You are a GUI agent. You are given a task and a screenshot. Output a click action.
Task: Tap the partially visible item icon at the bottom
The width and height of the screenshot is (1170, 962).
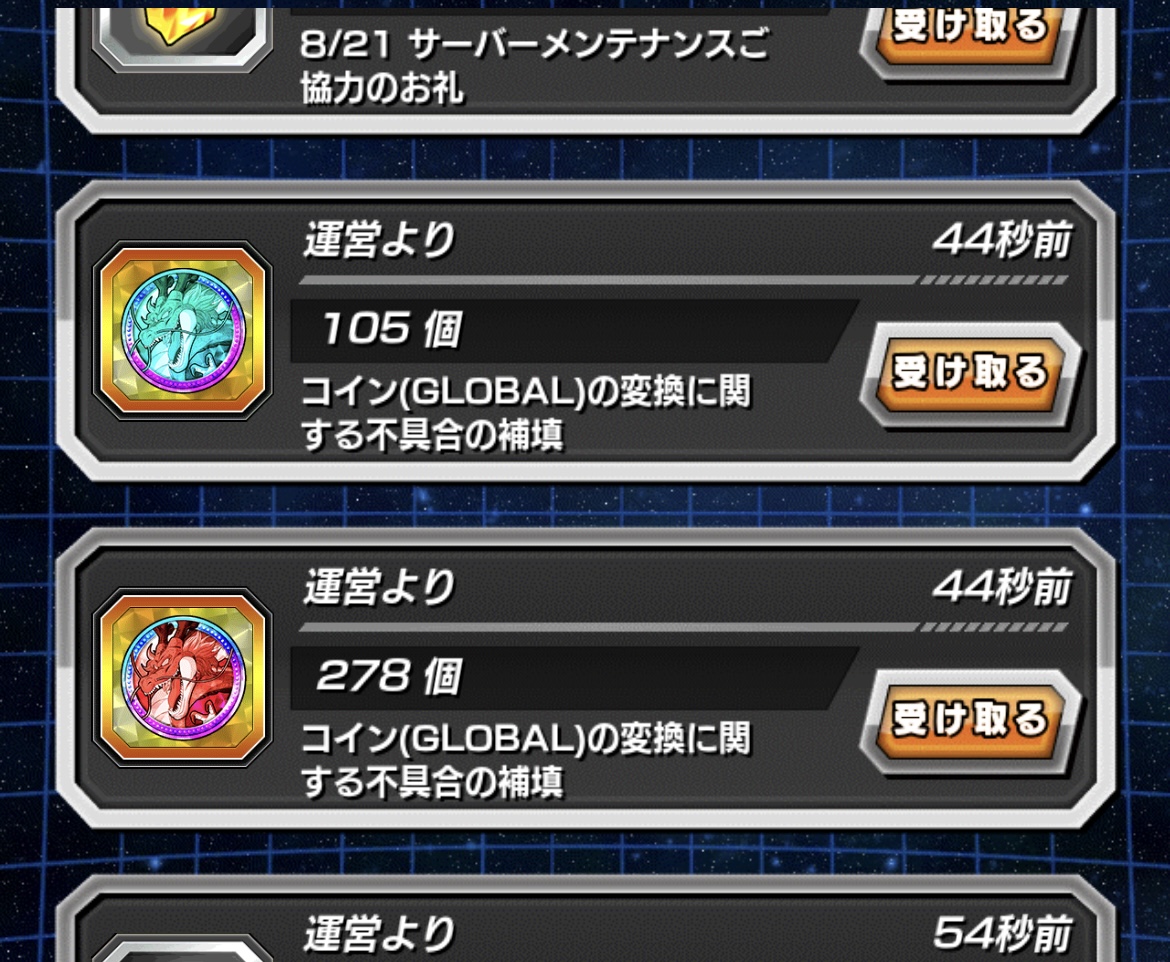coord(183,948)
